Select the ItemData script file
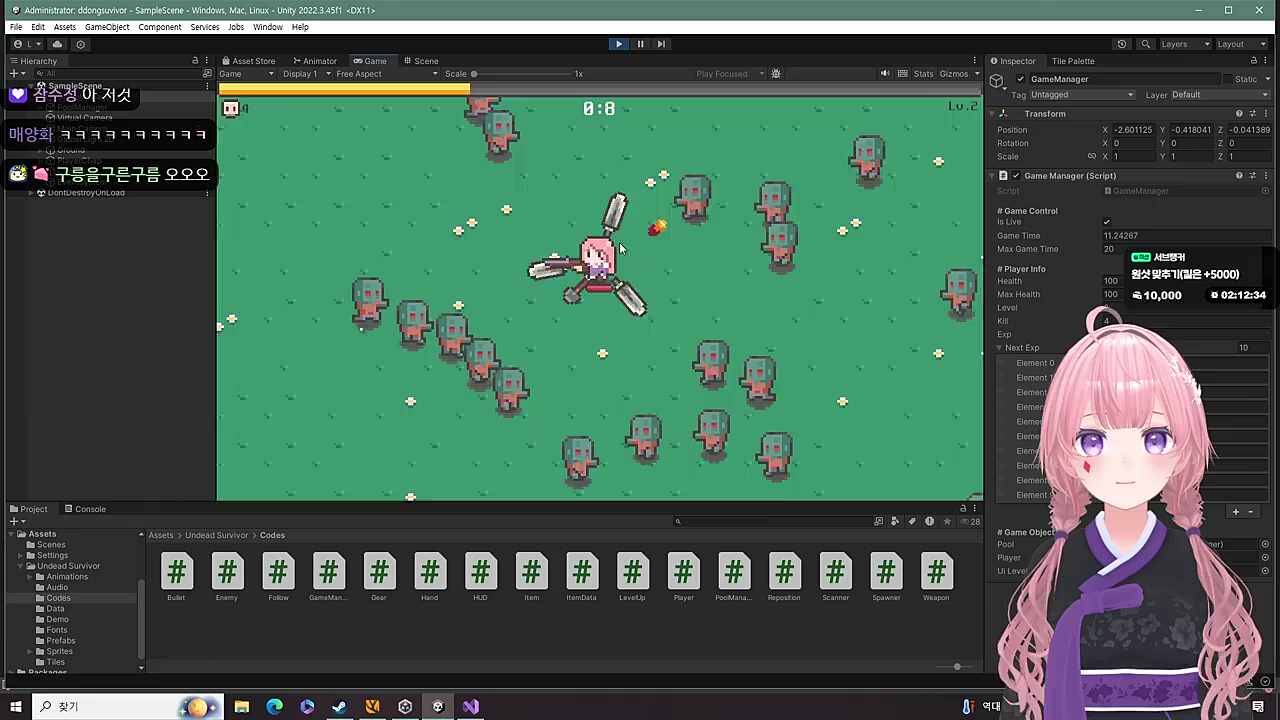This screenshot has width=1280, height=720. [x=582, y=578]
